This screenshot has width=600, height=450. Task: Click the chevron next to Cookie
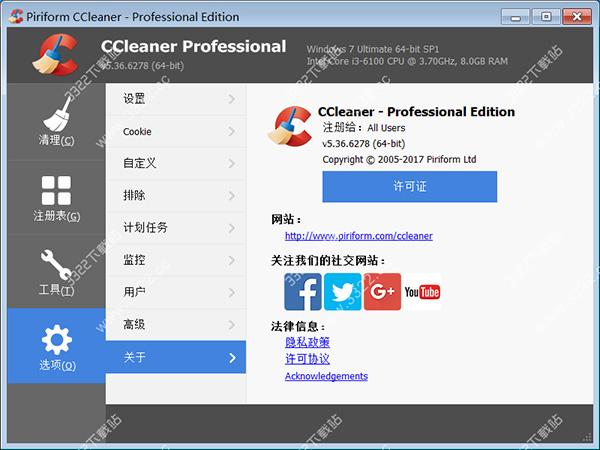[232, 132]
